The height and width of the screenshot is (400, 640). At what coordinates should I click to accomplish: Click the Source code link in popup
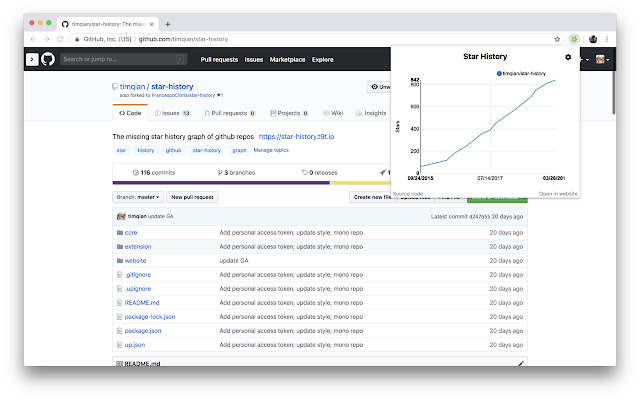[x=408, y=194]
